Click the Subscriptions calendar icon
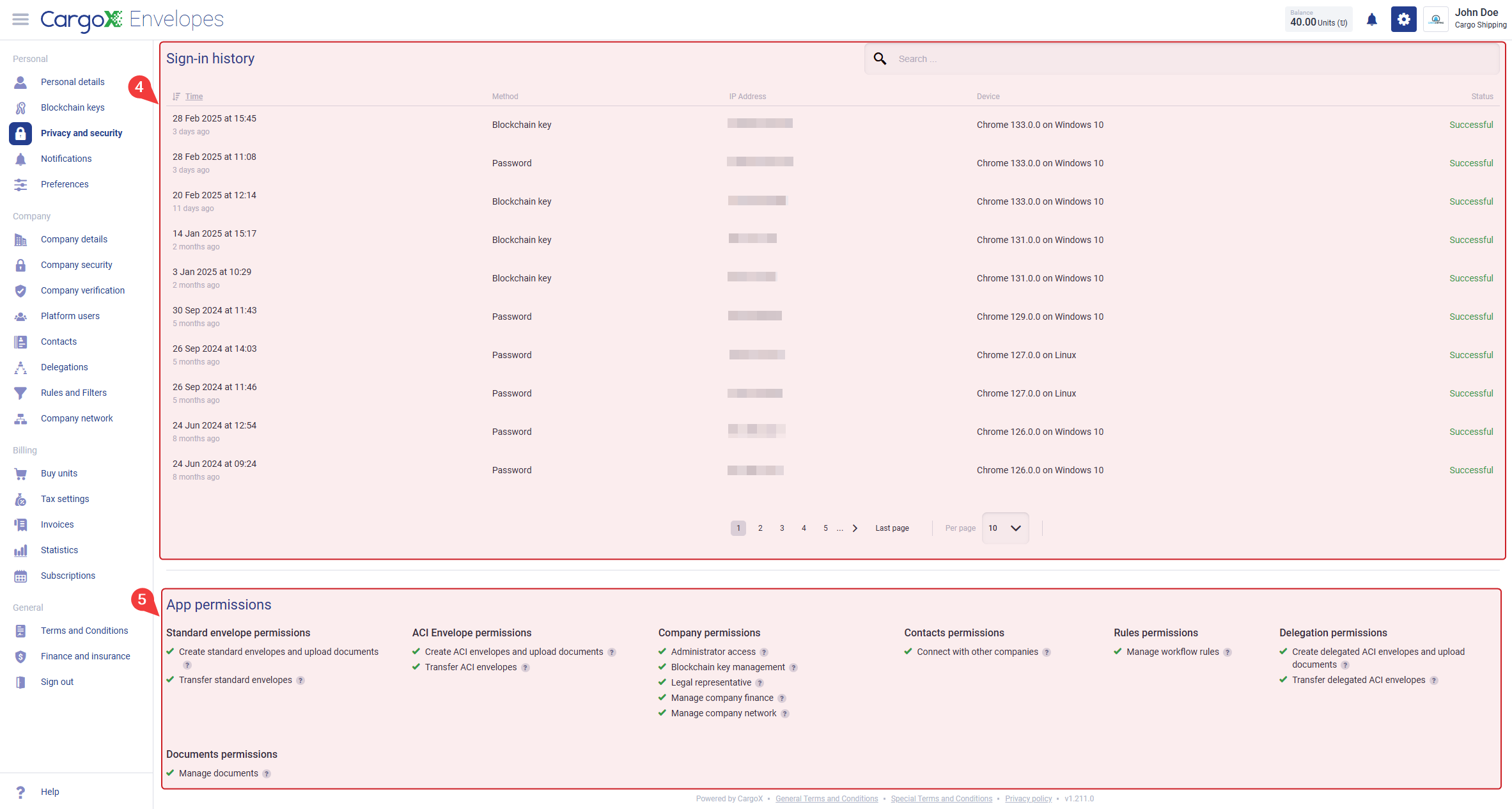 pos(20,576)
